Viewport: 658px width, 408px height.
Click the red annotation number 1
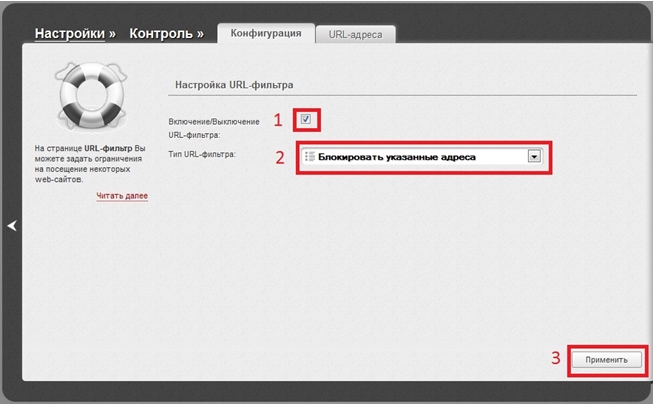280,120
